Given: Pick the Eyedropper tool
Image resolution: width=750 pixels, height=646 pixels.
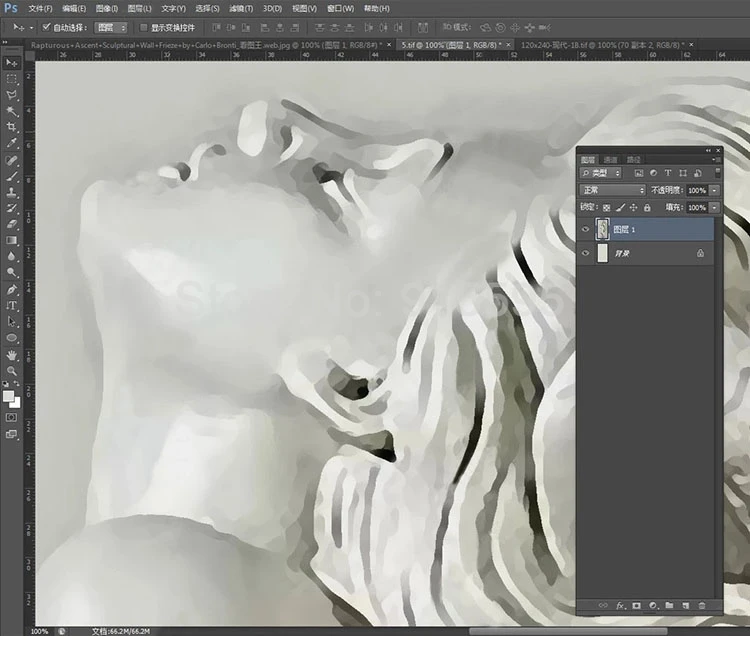Looking at the screenshot, I should pyautogui.click(x=12, y=143).
